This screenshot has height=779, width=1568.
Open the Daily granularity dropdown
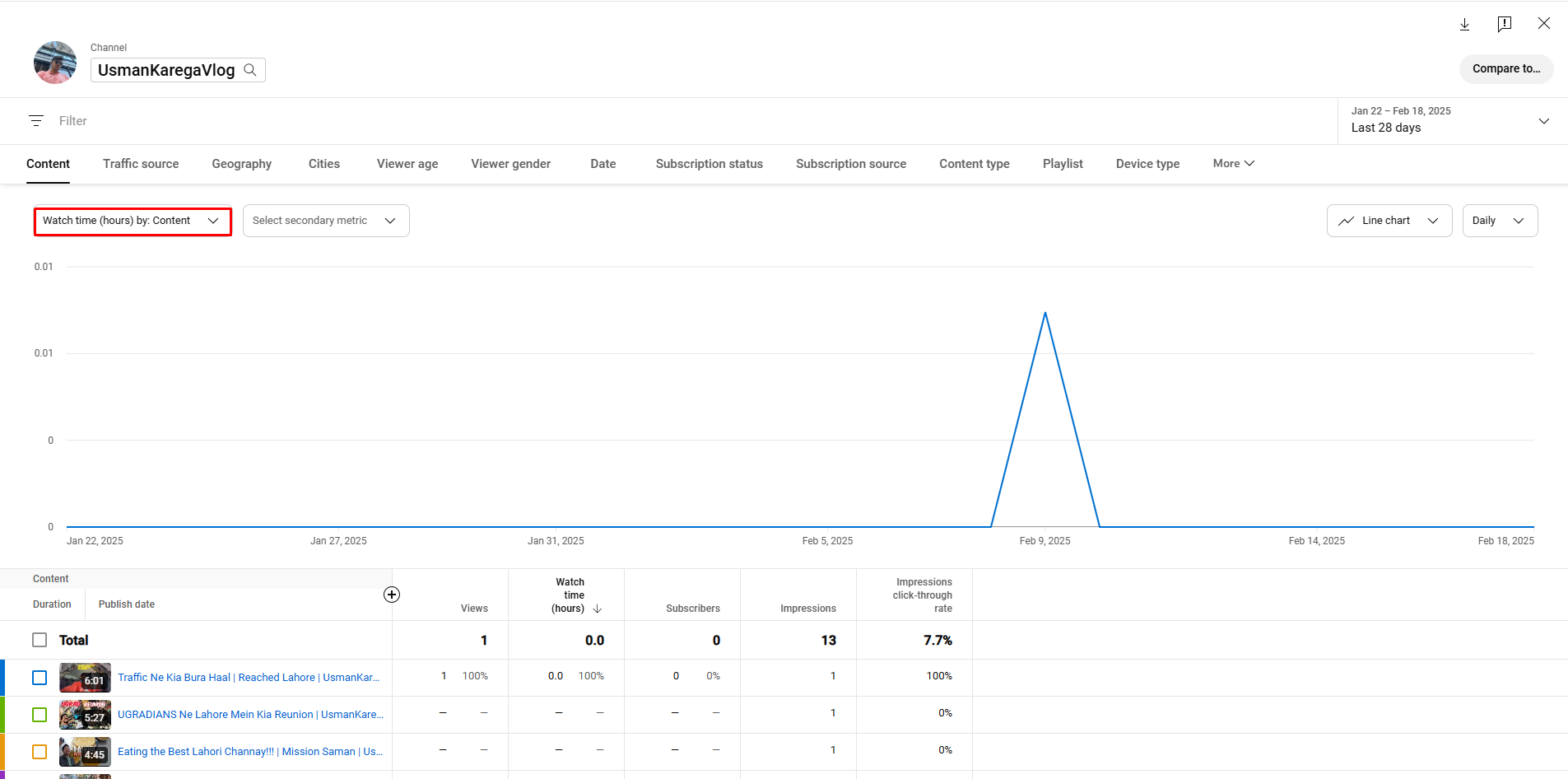click(1499, 220)
